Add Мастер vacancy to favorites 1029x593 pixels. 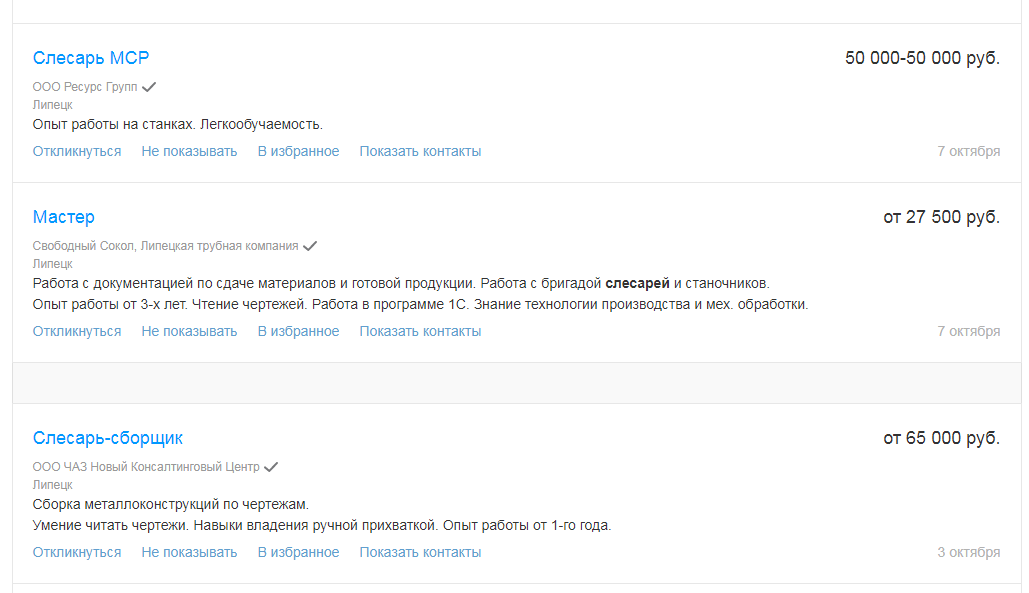[x=298, y=331]
